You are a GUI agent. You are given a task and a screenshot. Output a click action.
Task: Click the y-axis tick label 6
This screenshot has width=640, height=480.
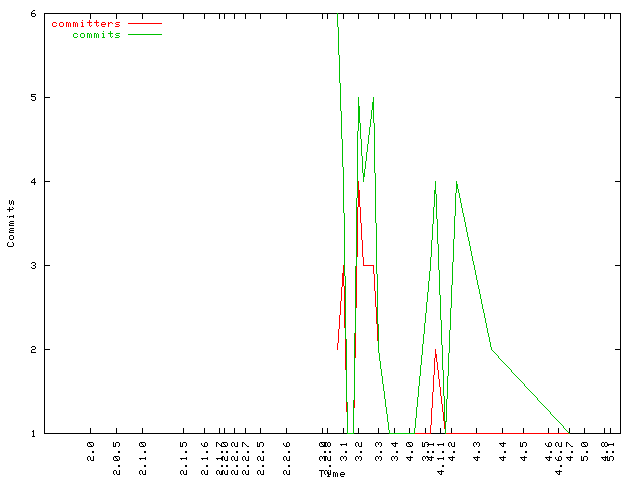pos(34,14)
